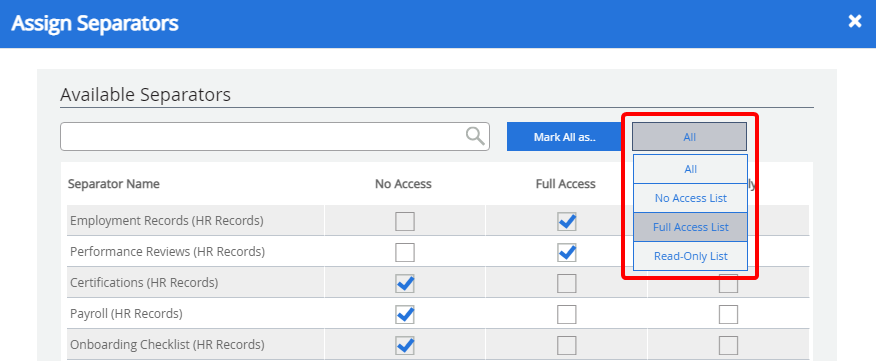Collapse the All filter dropdown
This screenshot has height=361, width=876.
(689, 136)
